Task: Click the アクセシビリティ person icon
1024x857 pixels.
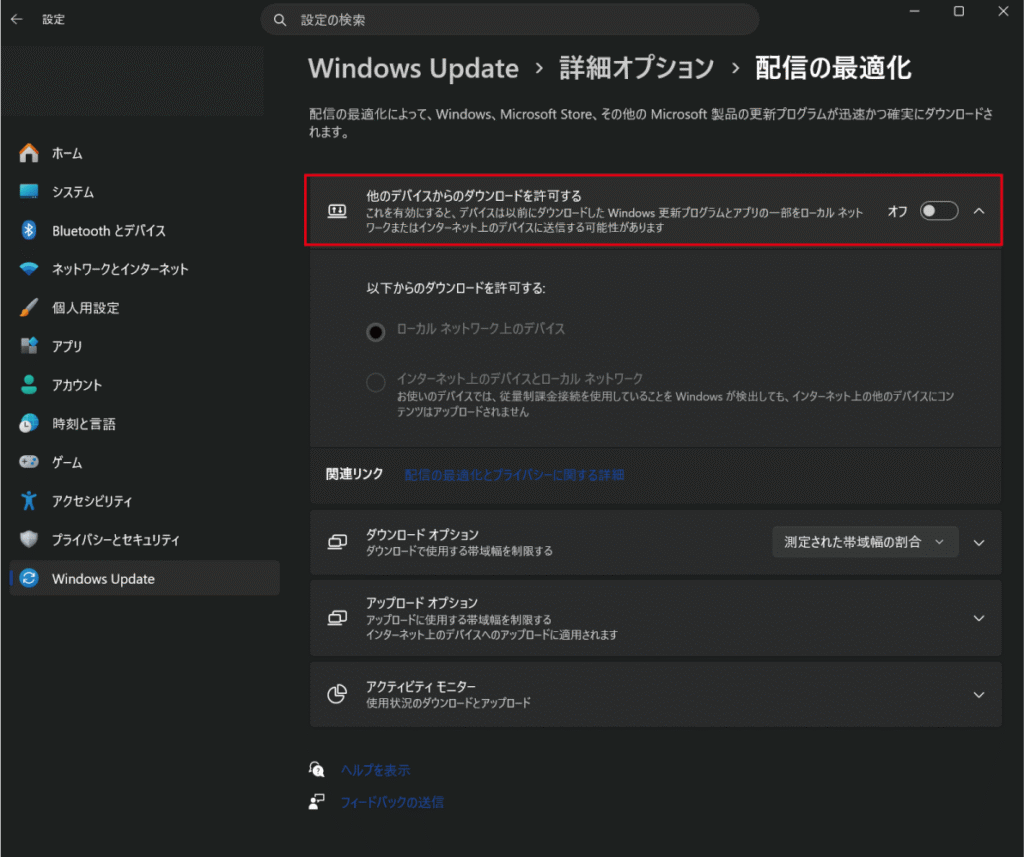Action: [x=29, y=501]
